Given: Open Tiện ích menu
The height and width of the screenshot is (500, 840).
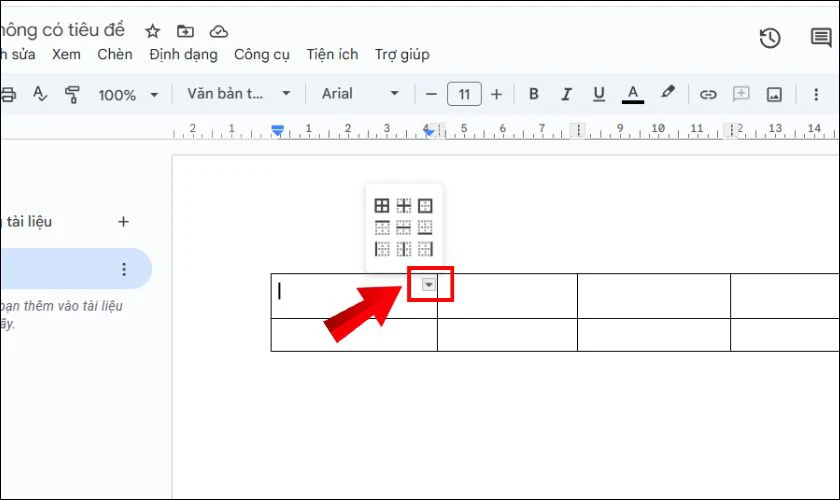Looking at the screenshot, I should (x=332, y=55).
